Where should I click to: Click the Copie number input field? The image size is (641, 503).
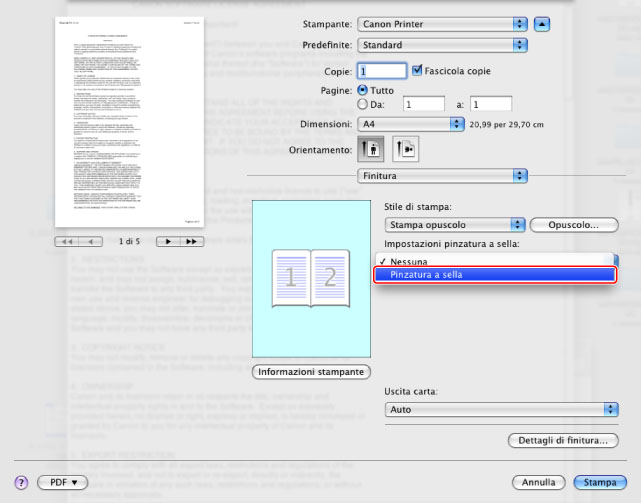(x=382, y=72)
